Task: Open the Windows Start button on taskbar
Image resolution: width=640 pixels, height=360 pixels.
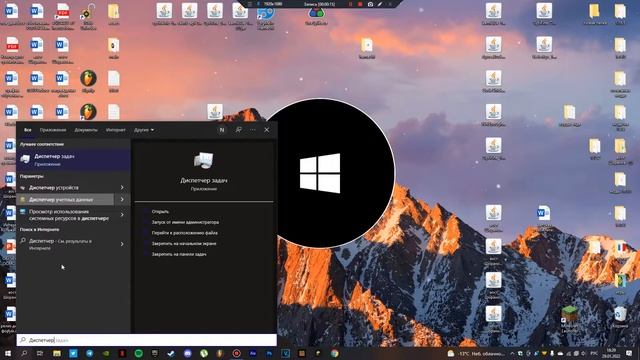Action: point(8,353)
